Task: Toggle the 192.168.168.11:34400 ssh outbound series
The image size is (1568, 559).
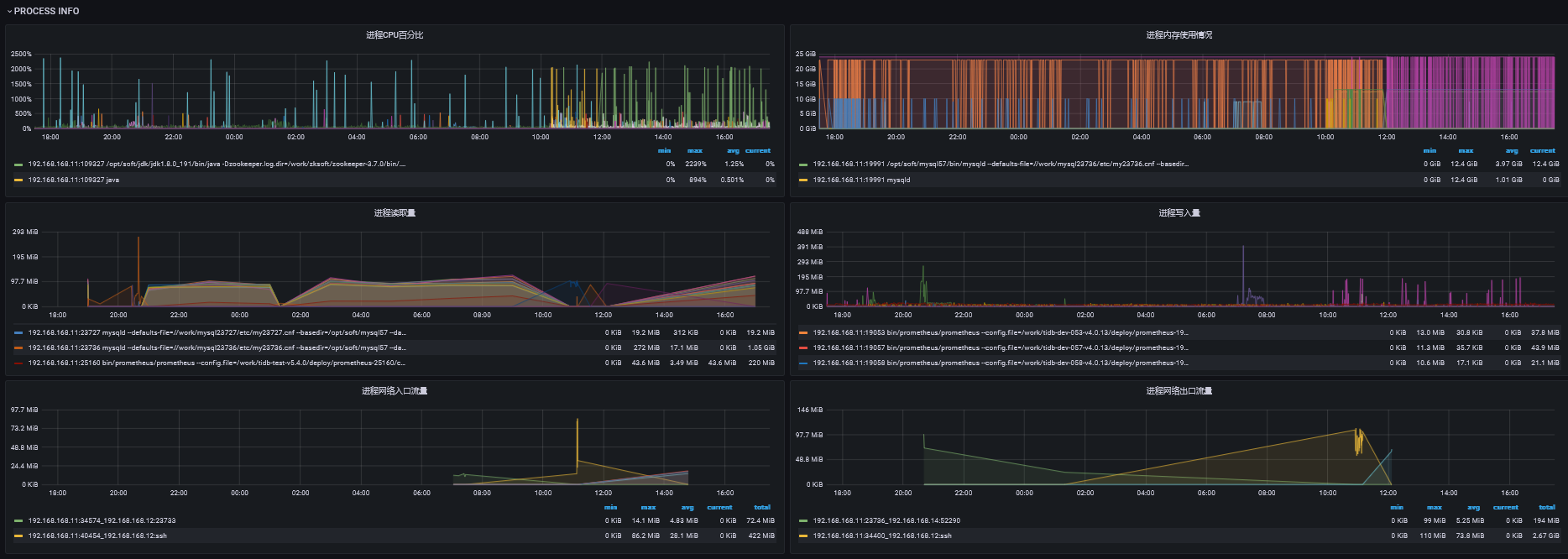Action: click(881, 535)
